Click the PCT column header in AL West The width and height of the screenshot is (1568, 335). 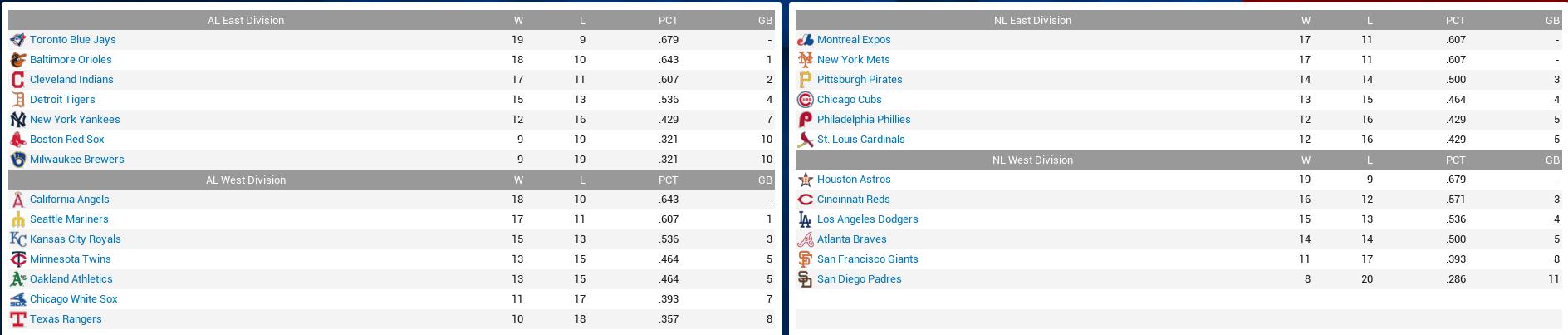[x=668, y=180]
